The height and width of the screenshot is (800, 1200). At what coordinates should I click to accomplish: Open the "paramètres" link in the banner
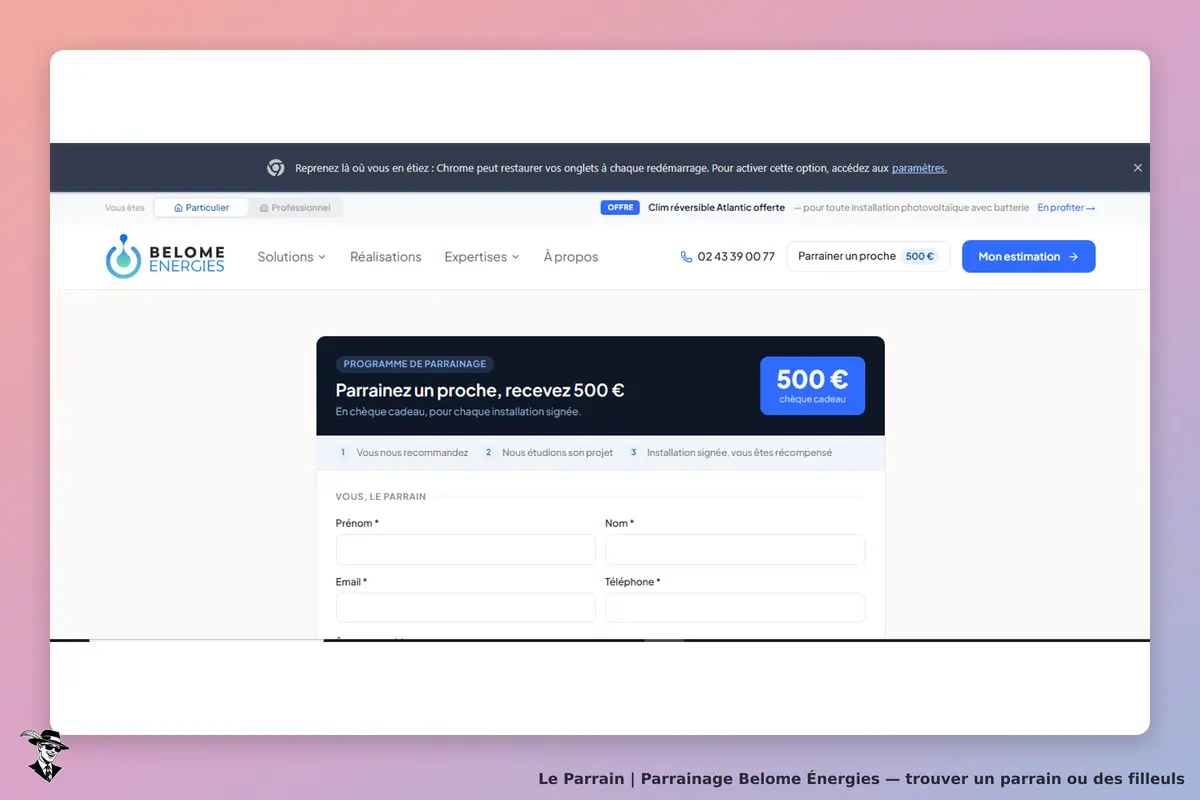click(919, 168)
